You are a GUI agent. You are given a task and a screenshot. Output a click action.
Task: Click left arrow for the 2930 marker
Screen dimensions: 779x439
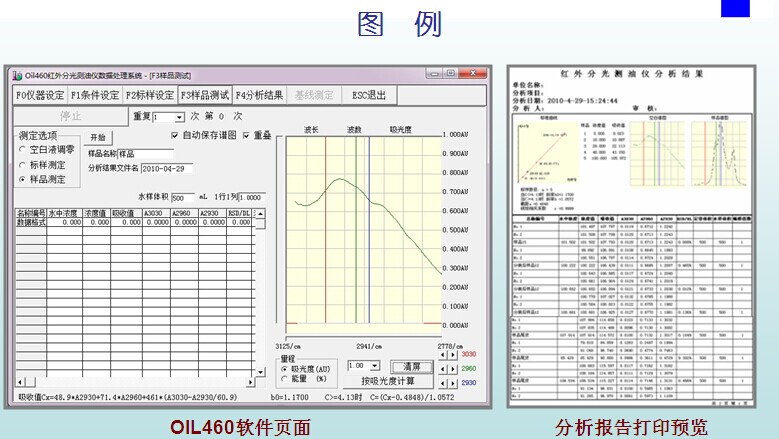pyautogui.click(x=443, y=383)
